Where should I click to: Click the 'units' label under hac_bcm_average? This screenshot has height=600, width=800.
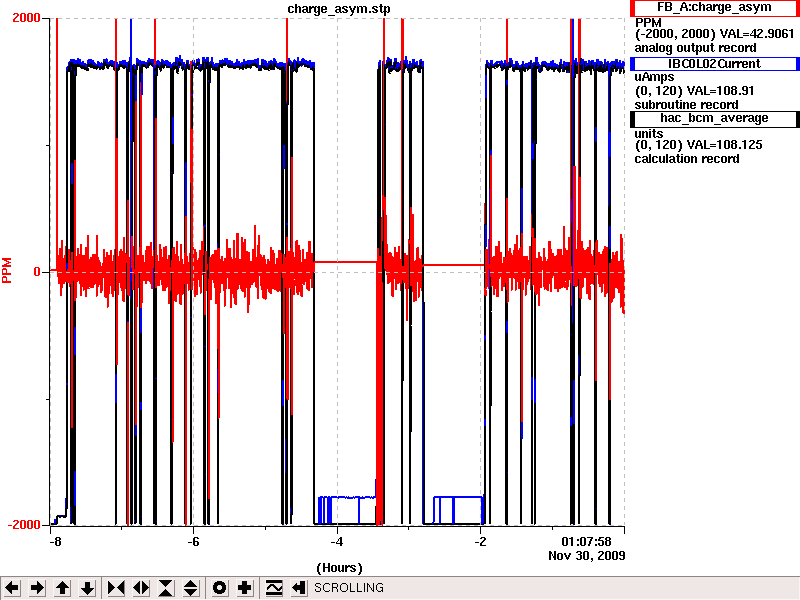coord(649,134)
